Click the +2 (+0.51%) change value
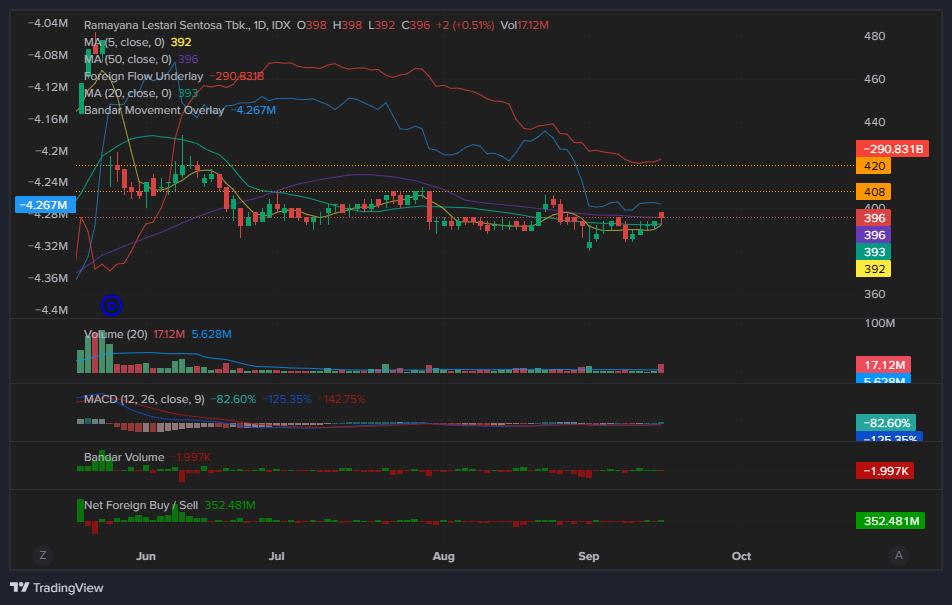Viewport: 952px width, 605px height. (x=465, y=25)
